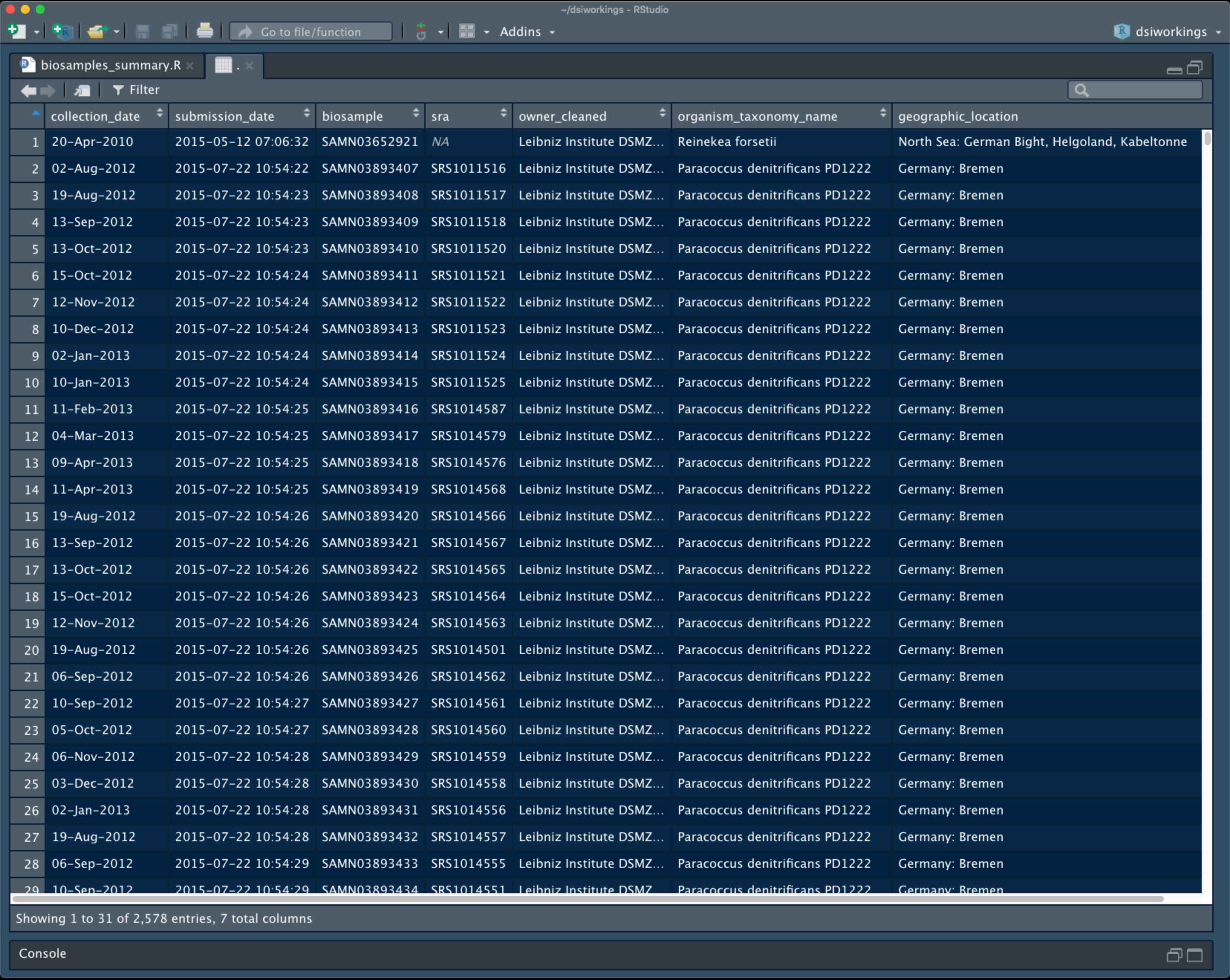Click biosample cell SAMN03893430

pos(370,783)
